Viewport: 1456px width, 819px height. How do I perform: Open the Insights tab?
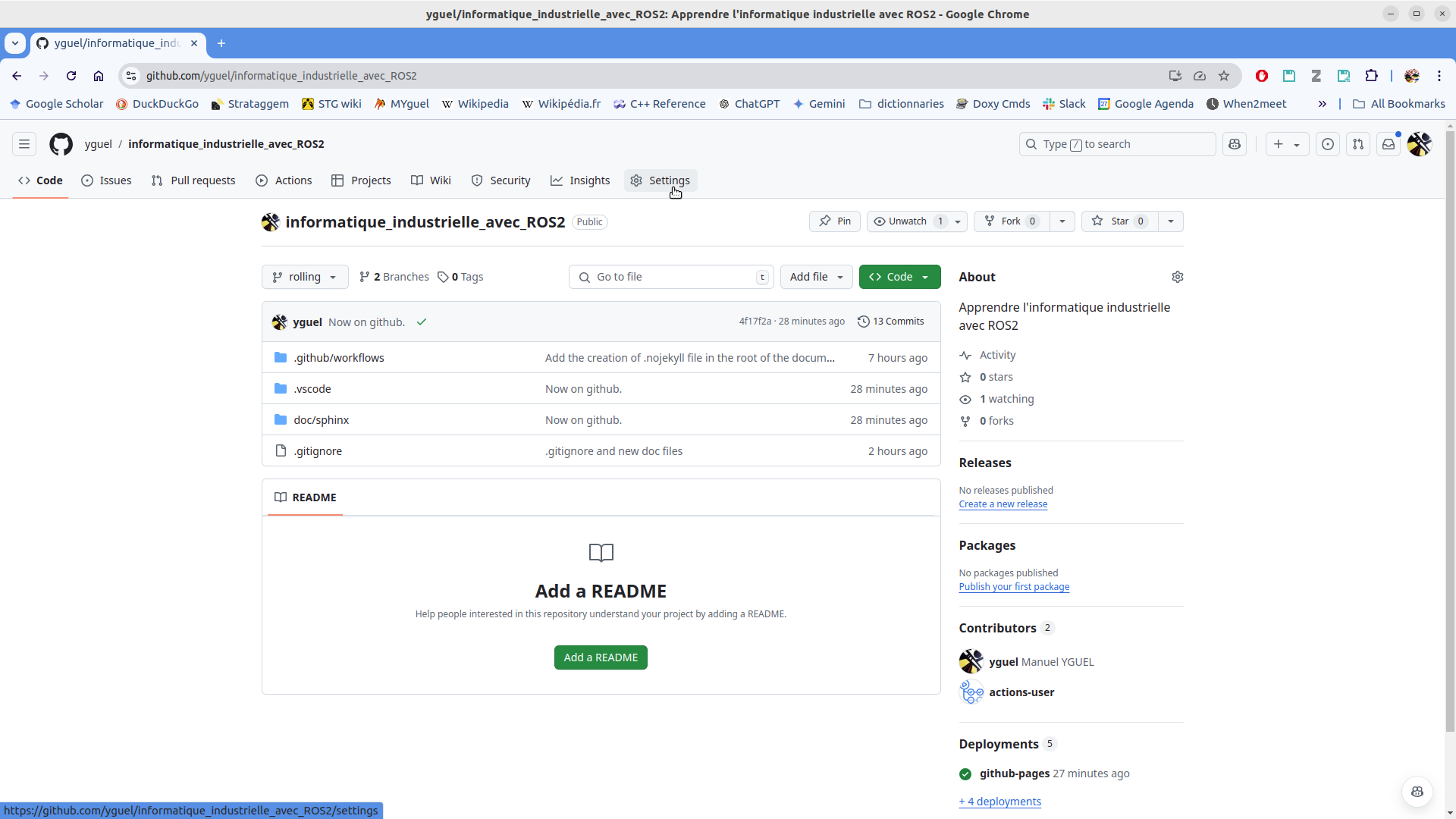tap(580, 180)
